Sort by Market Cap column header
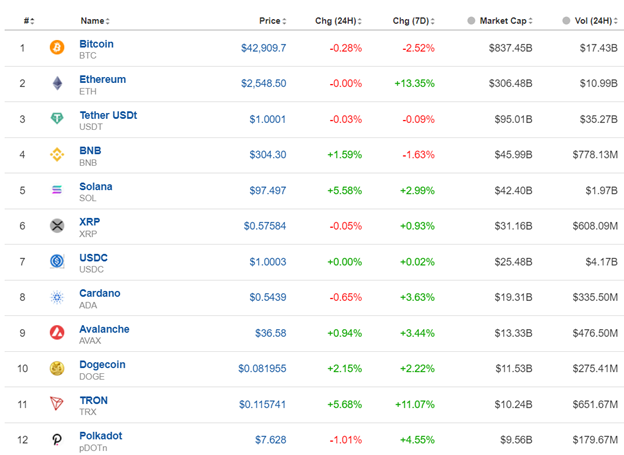Image resolution: width=624 pixels, height=455 pixels. tap(507, 20)
